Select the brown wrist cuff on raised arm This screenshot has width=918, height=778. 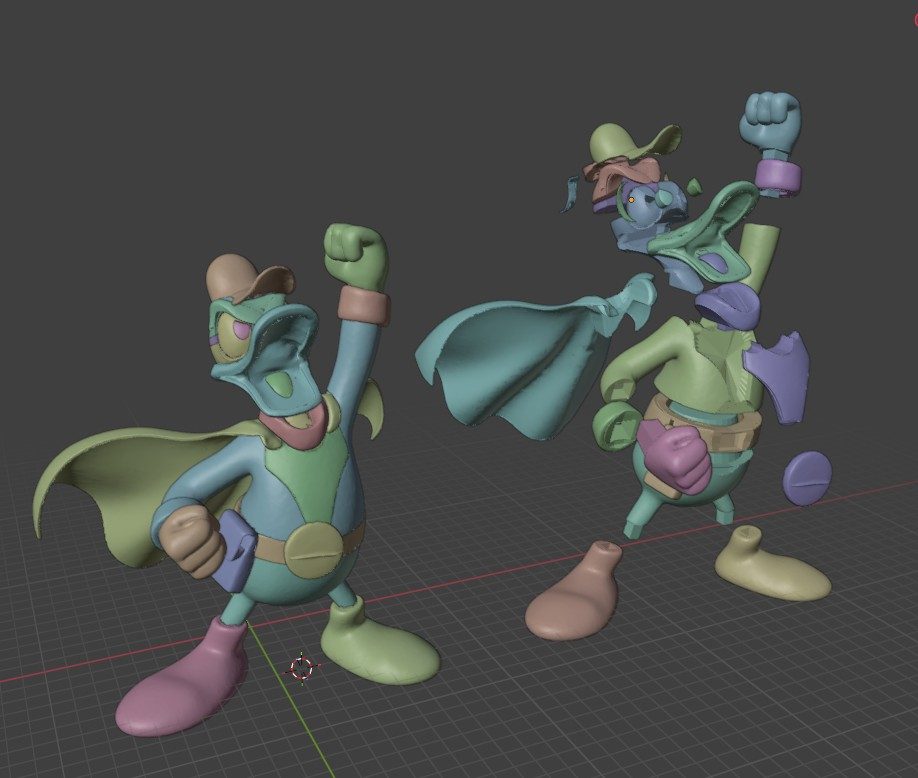tap(364, 304)
